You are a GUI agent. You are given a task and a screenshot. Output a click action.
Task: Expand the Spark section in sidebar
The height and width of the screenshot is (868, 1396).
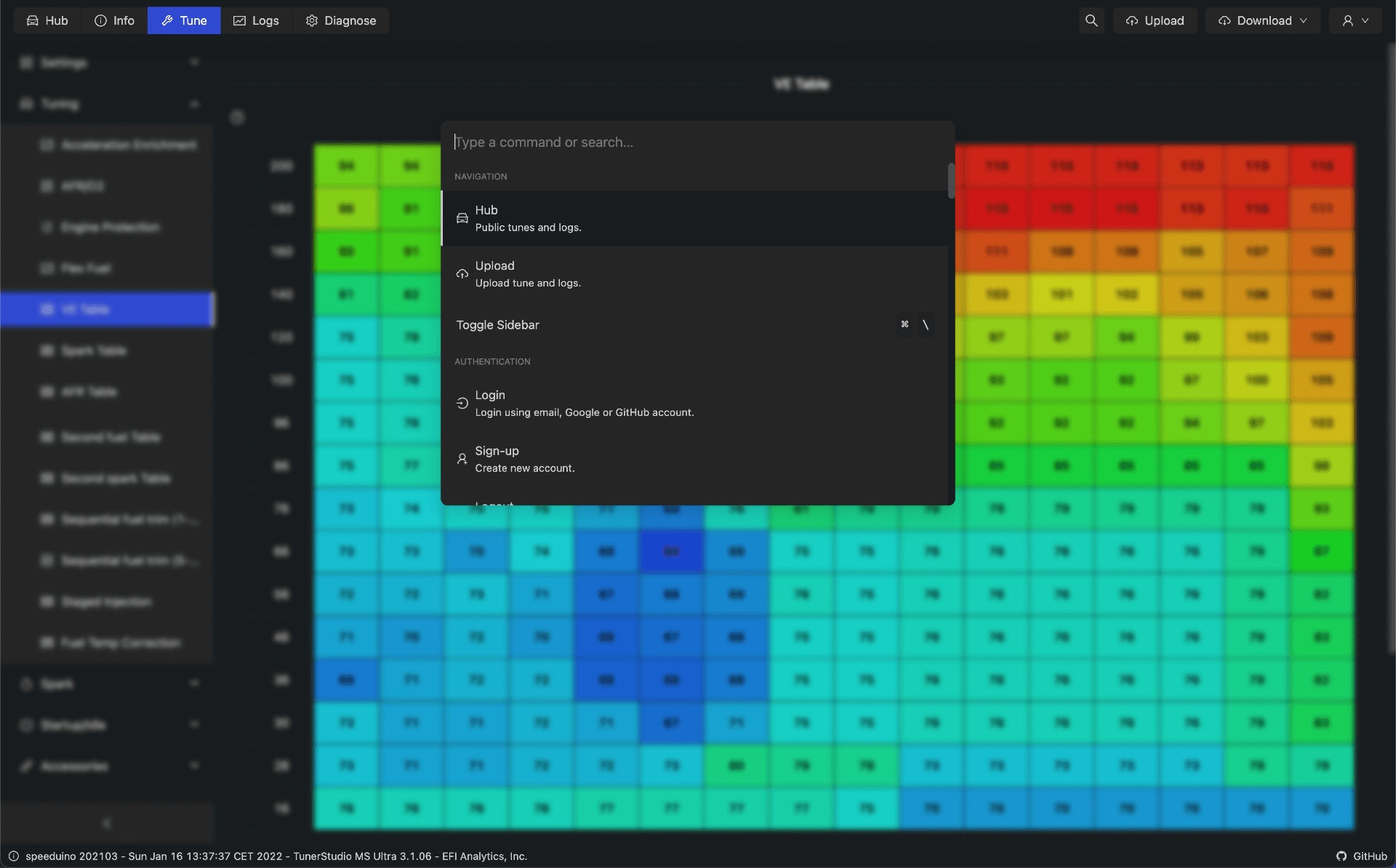click(108, 683)
